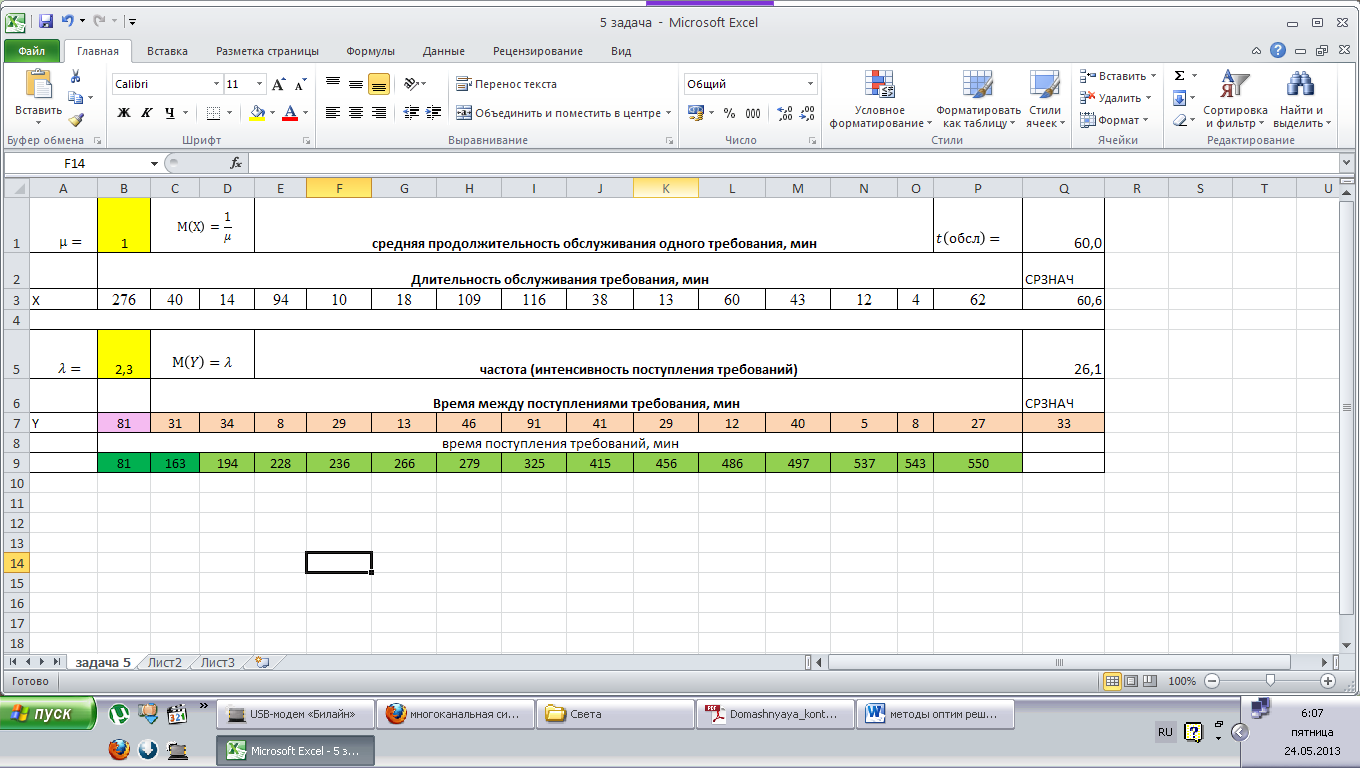Click the decrease indent icon
Image resolution: width=1360 pixels, height=768 pixels.
click(x=411, y=113)
